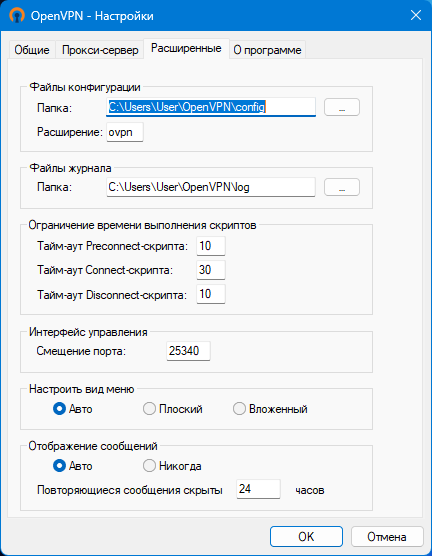Click the OpenVPN logo icon in title bar
432x556 pixels.
(x=17, y=15)
